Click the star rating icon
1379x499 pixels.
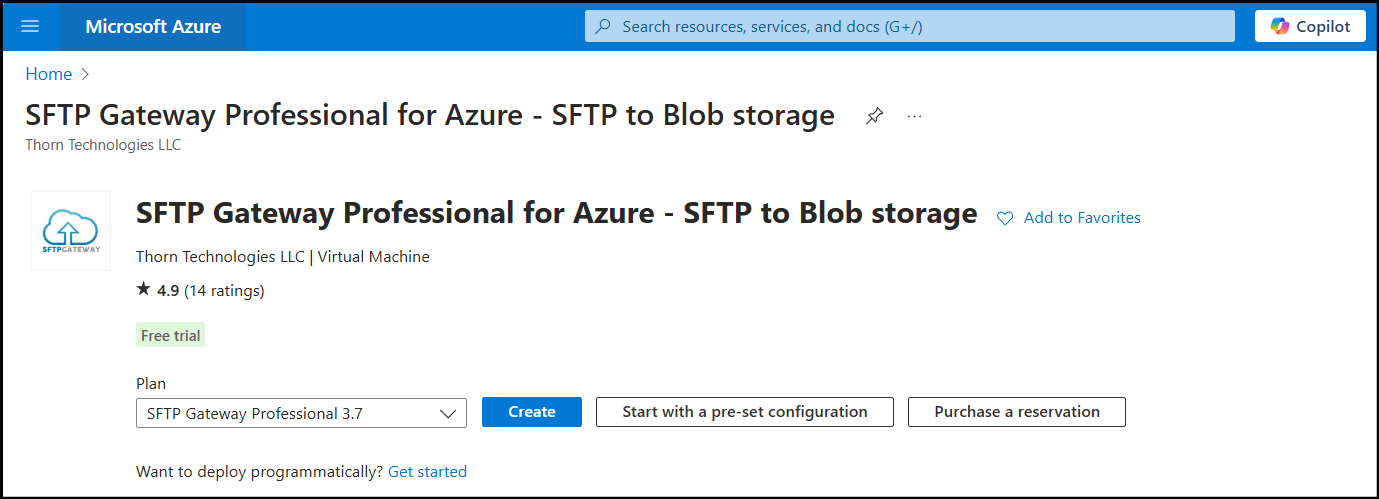point(143,290)
